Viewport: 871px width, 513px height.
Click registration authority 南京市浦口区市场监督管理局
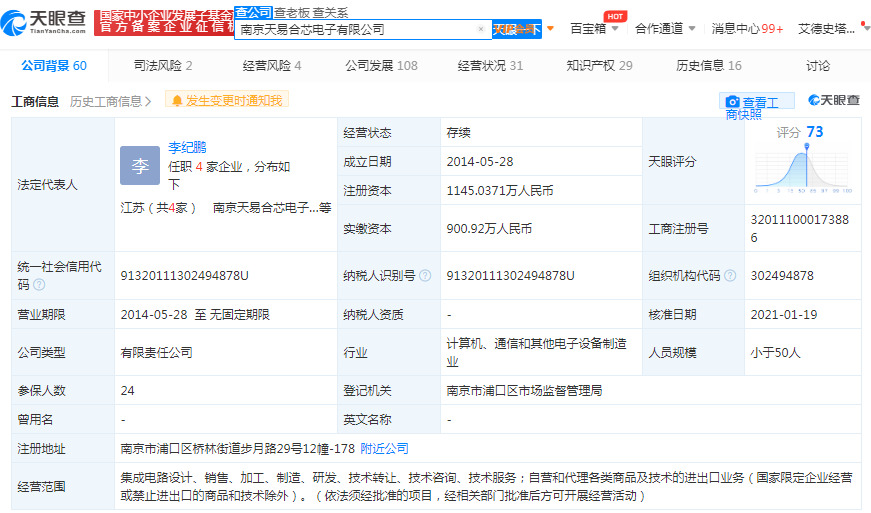524,391
